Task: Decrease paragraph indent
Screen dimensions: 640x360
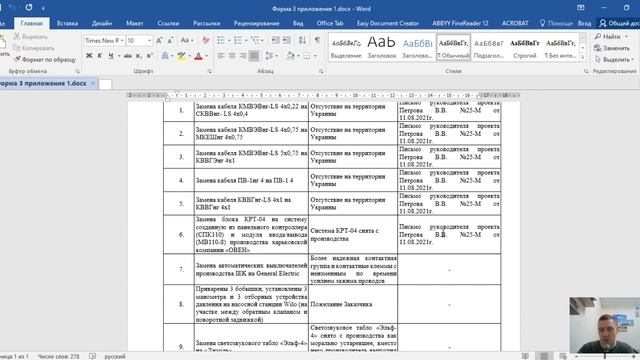Action: pos(276,40)
